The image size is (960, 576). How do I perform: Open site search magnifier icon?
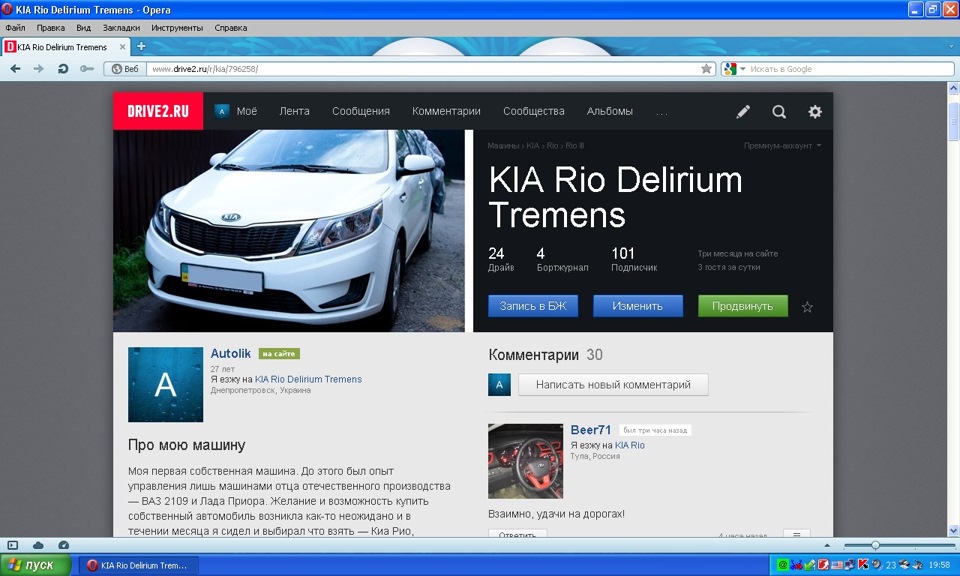pos(779,111)
